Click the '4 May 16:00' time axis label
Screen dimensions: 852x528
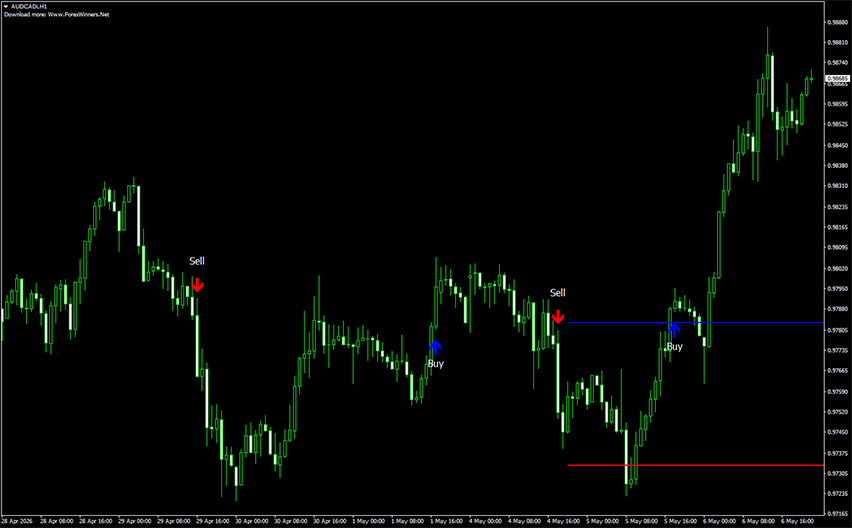[x=564, y=521]
